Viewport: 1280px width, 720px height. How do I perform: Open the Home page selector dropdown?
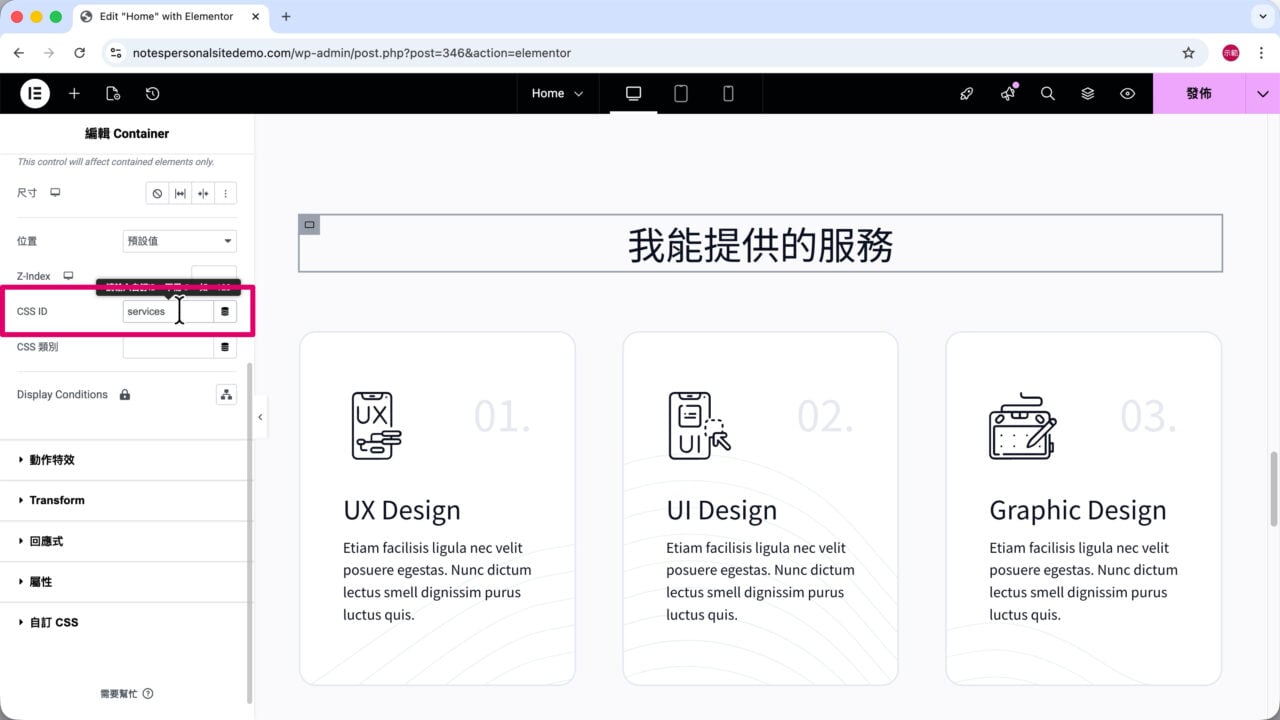[557, 93]
